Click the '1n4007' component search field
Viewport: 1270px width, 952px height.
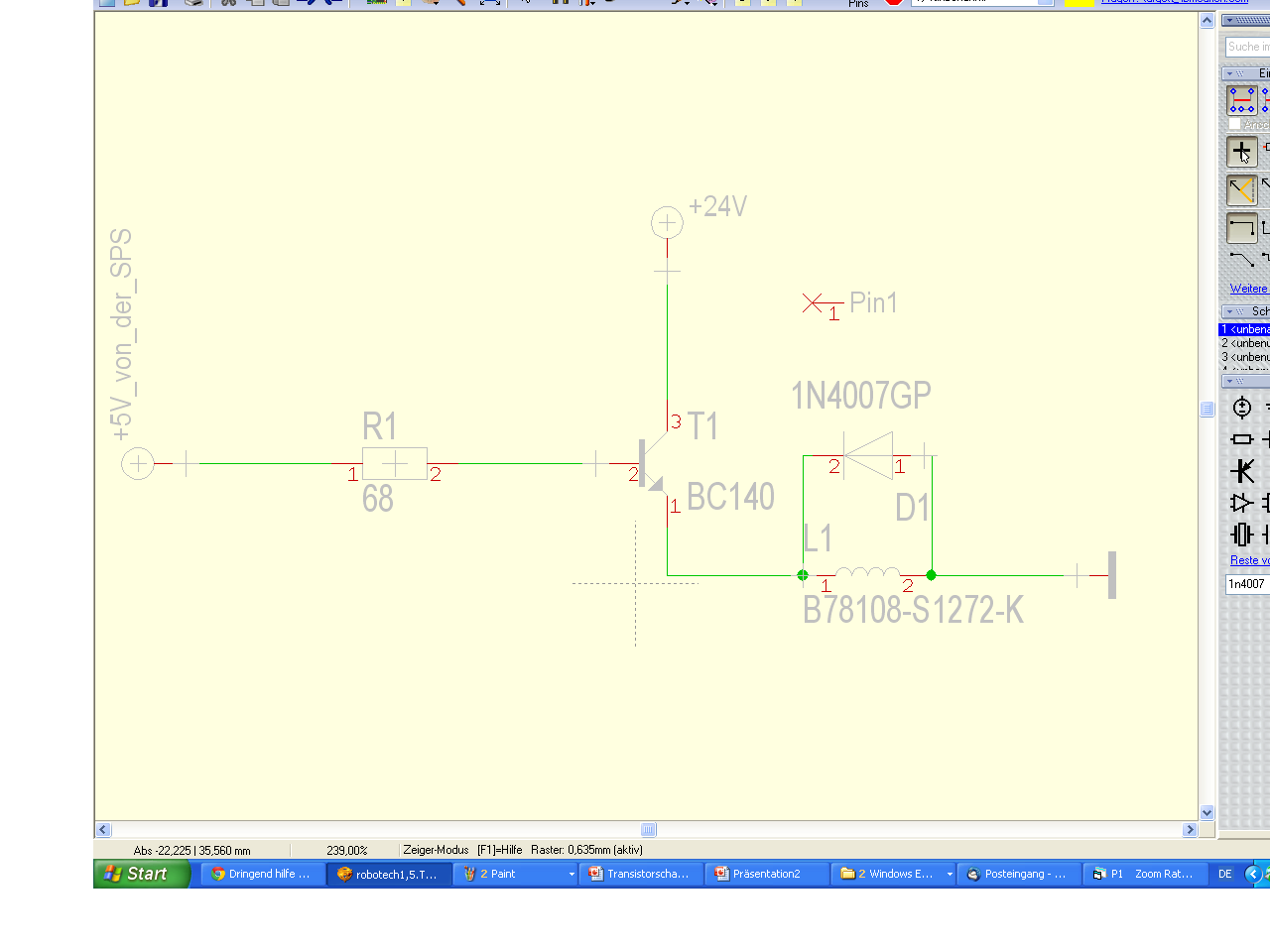pyautogui.click(x=1248, y=584)
